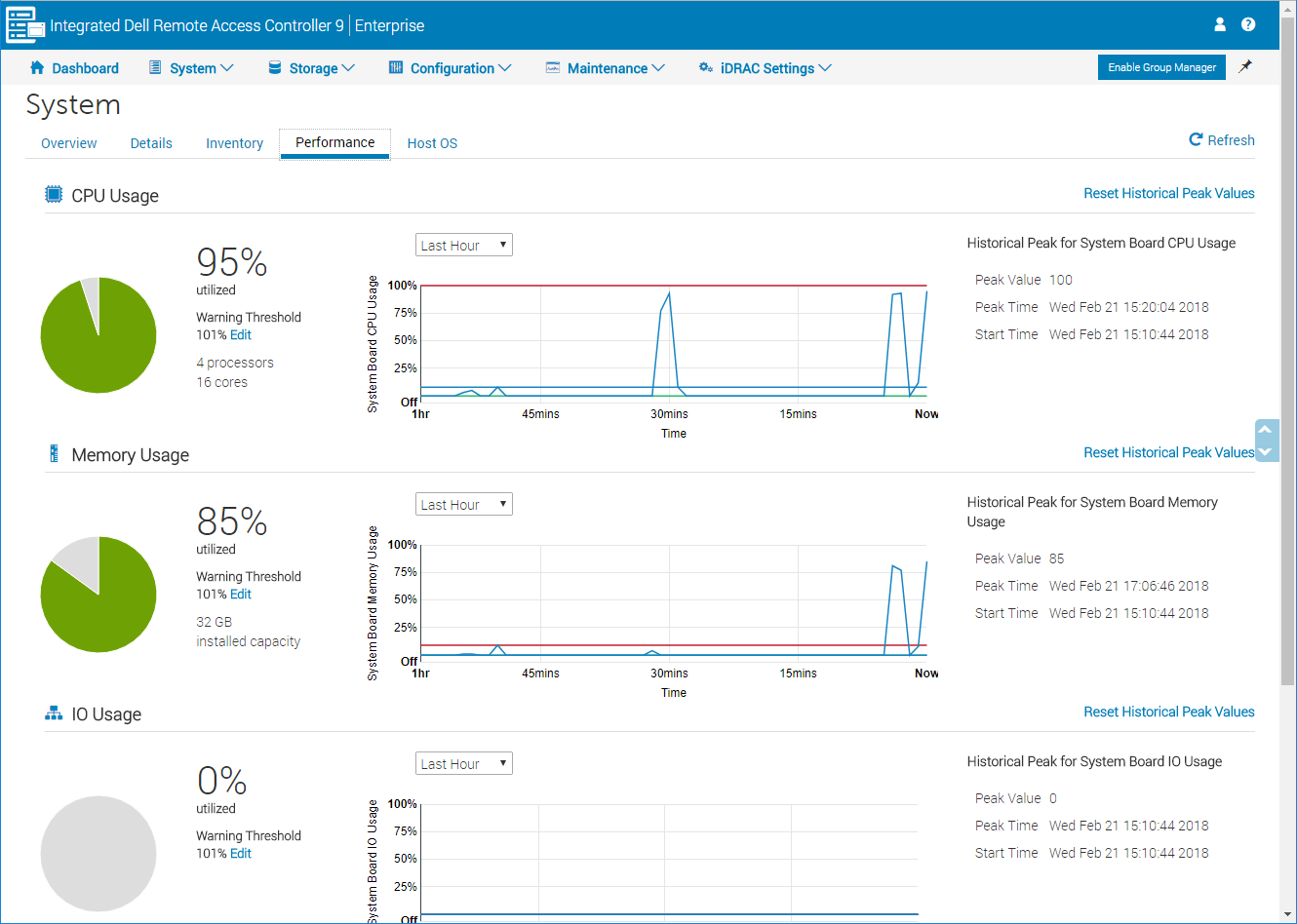Click the '32 GB' installed capacity value

pos(215,622)
